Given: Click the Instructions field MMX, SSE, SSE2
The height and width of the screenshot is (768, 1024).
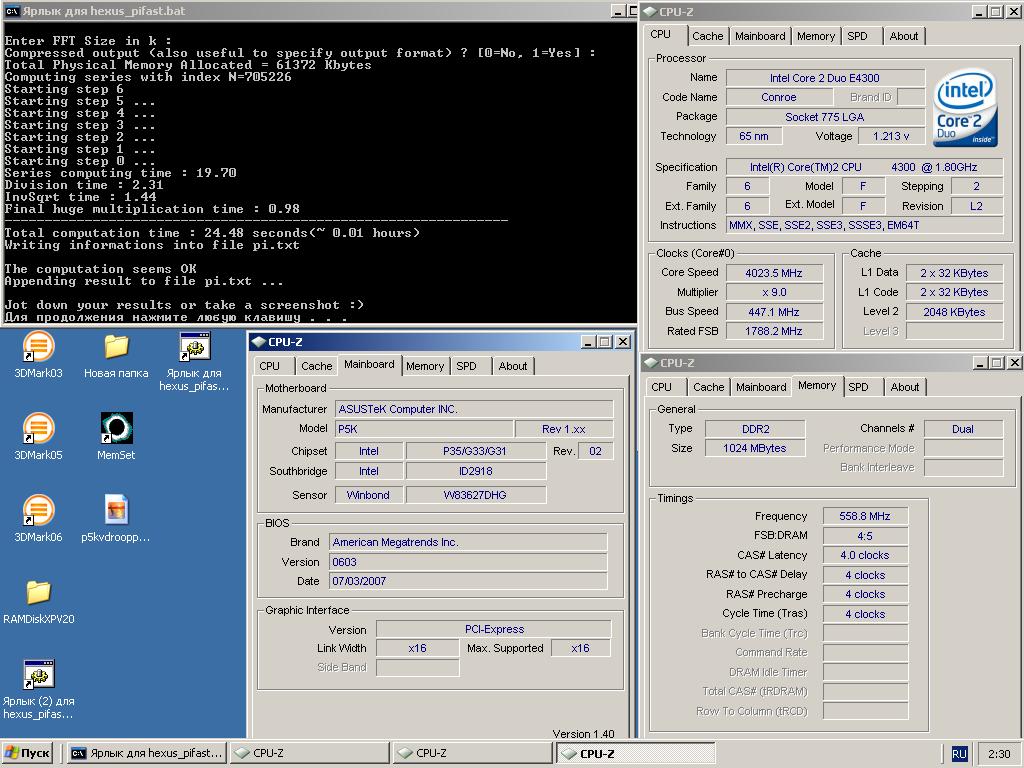Looking at the screenshot, I should click(x=865, y=225).
